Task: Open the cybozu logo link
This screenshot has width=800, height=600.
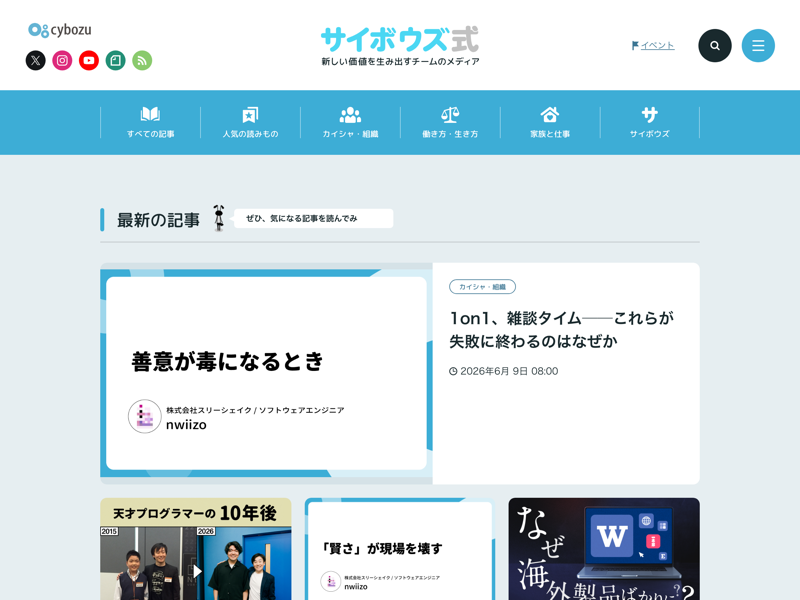Action: click(x=60, y=30)
